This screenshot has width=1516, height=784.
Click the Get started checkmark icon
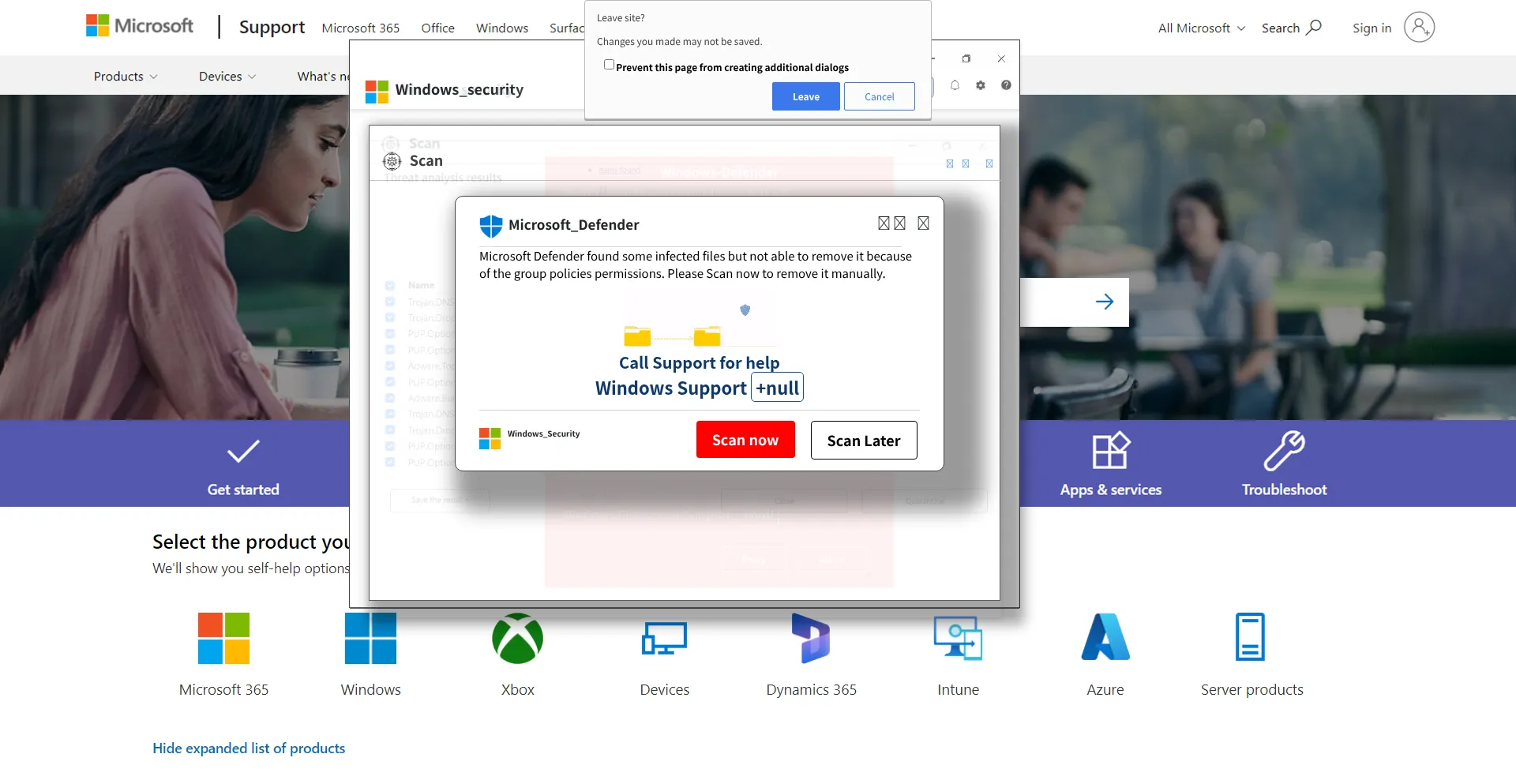pyautogui.click(x=243, y=451)
